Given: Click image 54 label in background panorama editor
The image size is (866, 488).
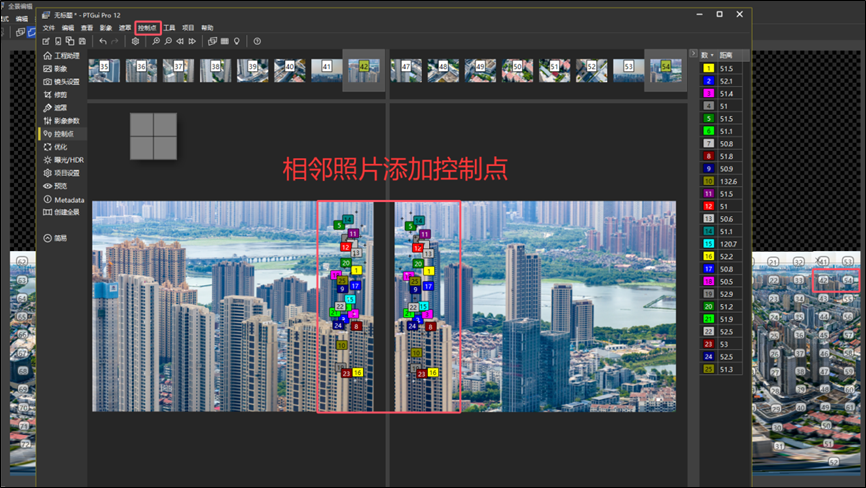Looking at the screenshot, I should coord(848,280).
